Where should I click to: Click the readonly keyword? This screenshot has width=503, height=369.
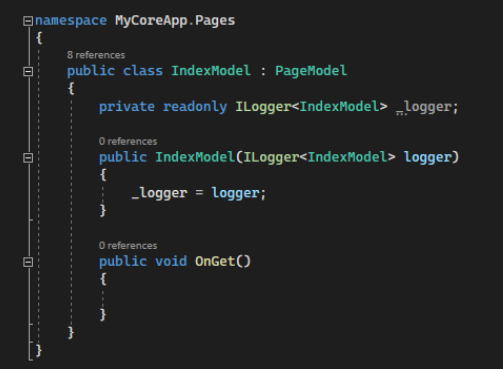pyautogui.click(x=195, y=107)
